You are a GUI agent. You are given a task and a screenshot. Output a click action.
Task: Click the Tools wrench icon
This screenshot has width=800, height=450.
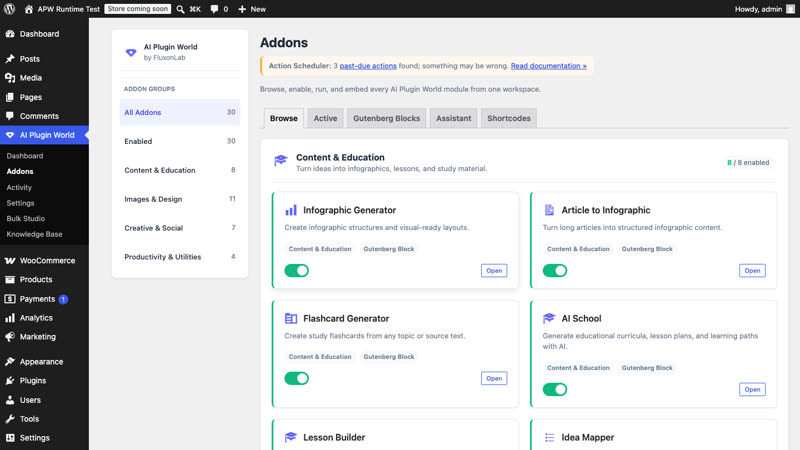(10, 419)
